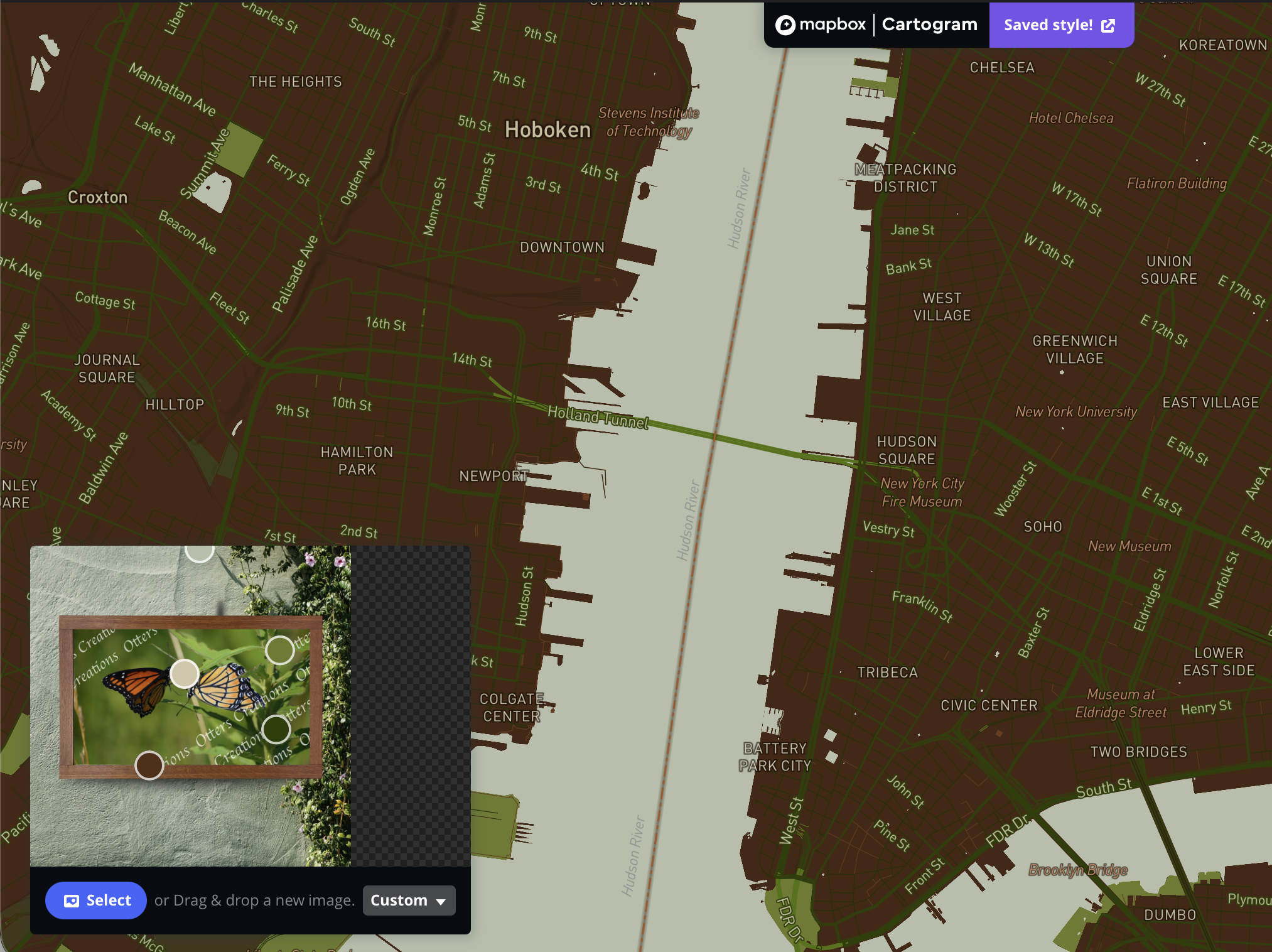Click the chevron arrow on the Custom dropdown
This screenshot has width=1272, height=952.
(x=441, y=901)
